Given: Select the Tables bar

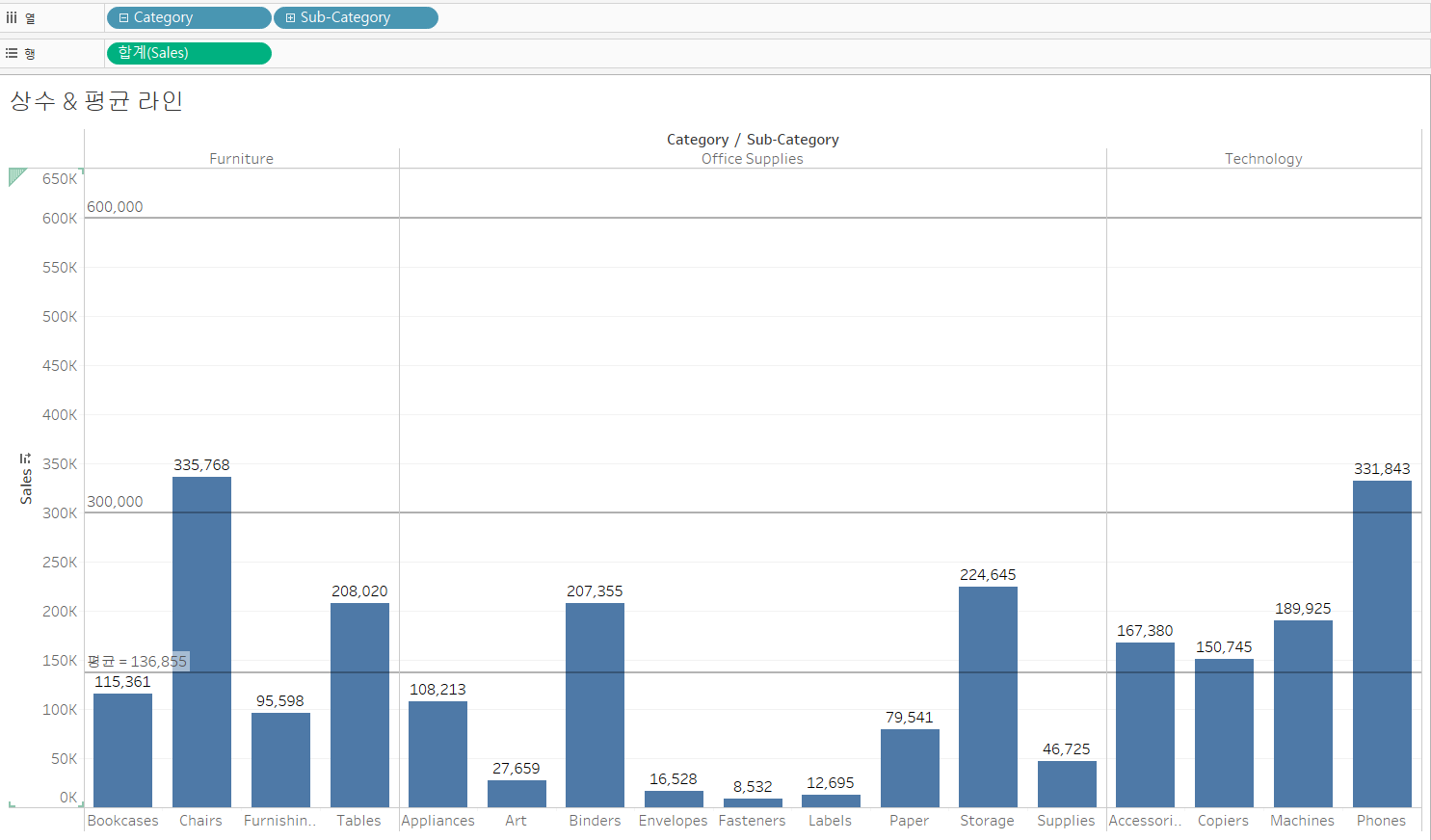Looking at the screenshot, I should 359,705.
